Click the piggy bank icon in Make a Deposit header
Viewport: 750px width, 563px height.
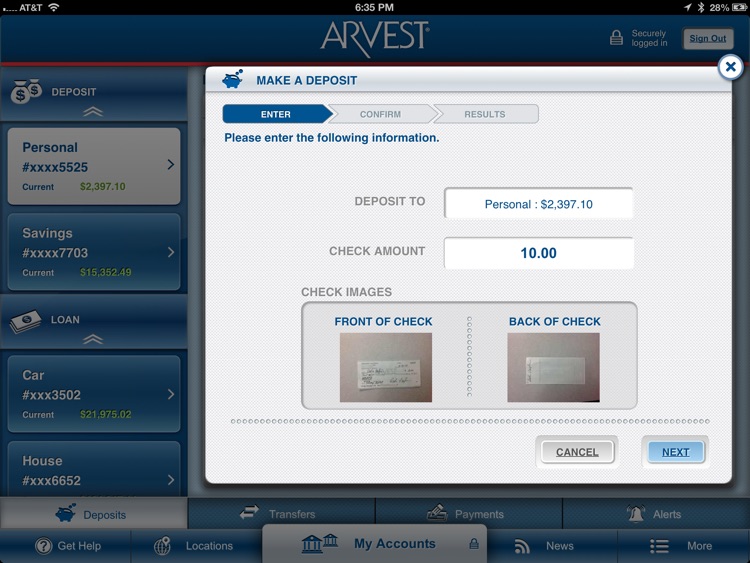pyautogui.click(x=233, y=79)
